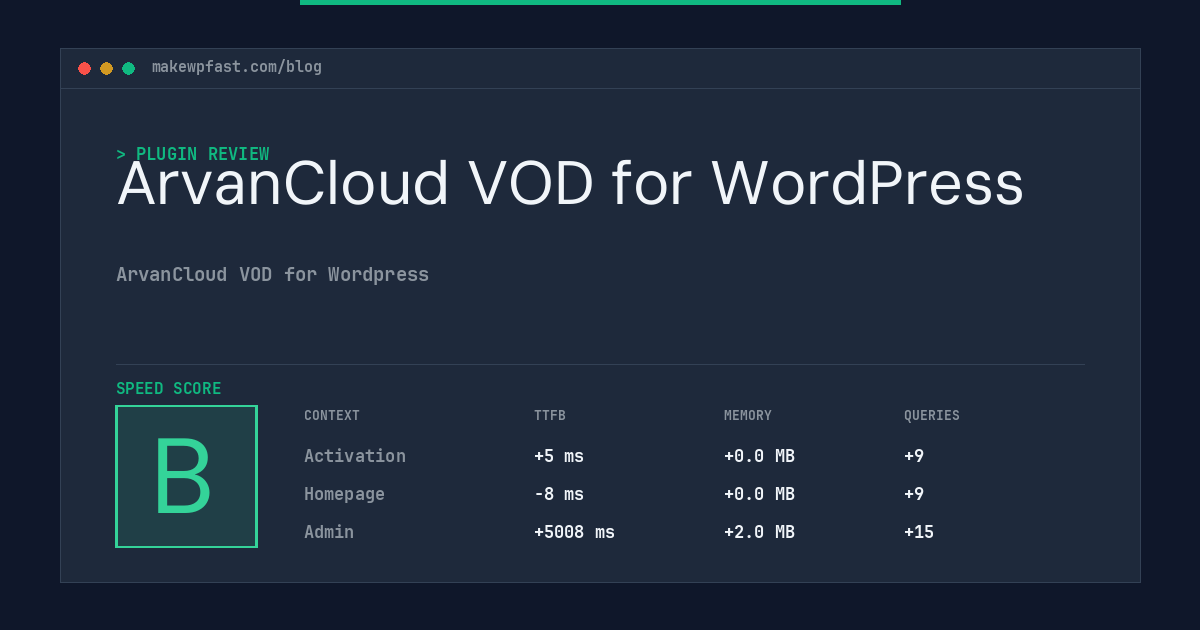Click the Activation queries value '+9'

point(914,456)
